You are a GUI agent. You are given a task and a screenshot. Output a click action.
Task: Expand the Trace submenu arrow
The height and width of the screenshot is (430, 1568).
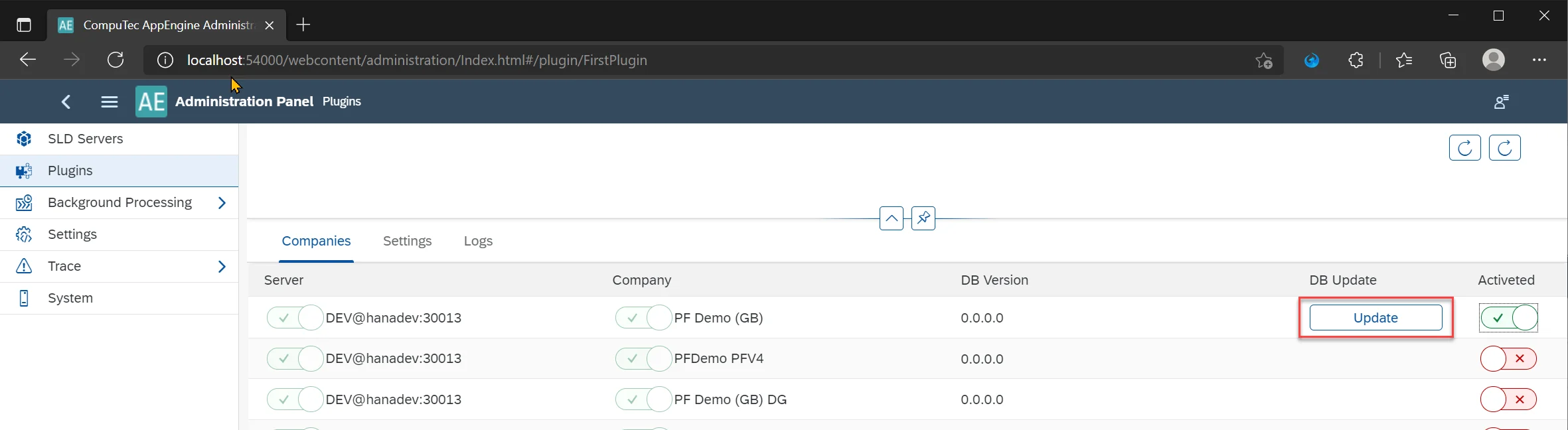point(222,266)
